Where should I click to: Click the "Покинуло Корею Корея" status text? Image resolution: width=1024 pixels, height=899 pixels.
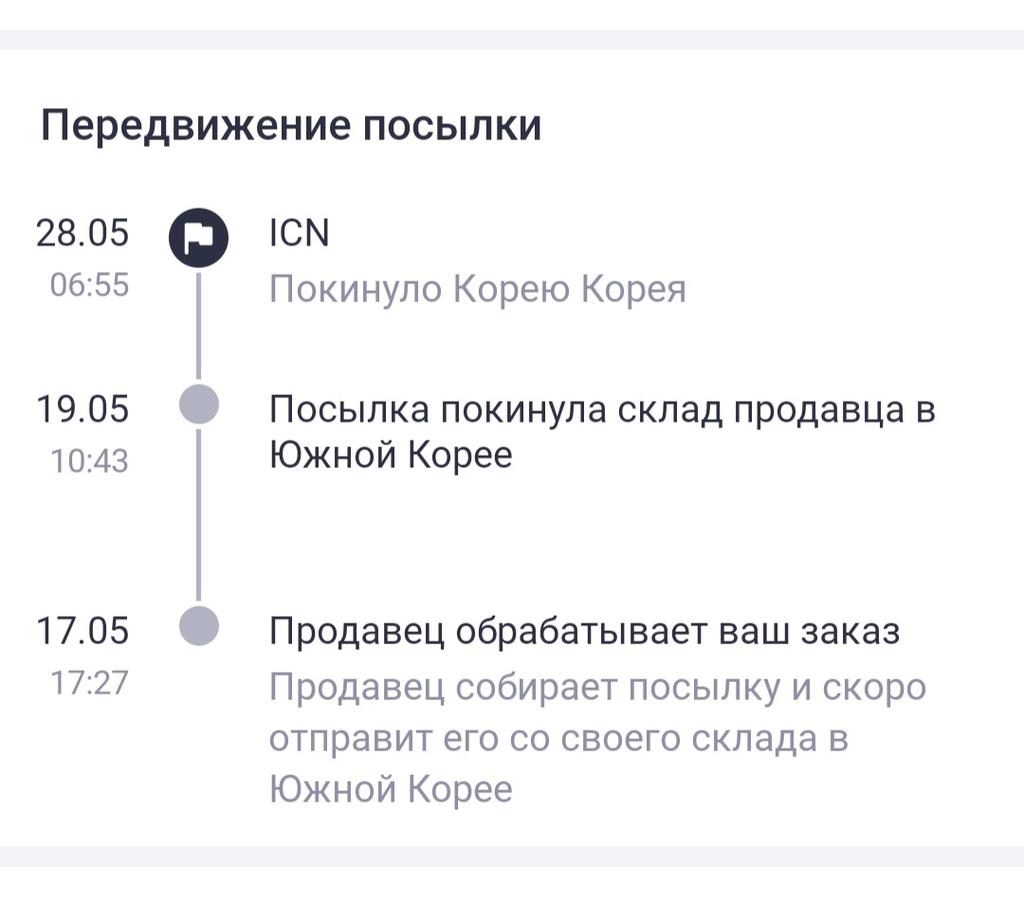pyautogui.click(x=478, y=290)
